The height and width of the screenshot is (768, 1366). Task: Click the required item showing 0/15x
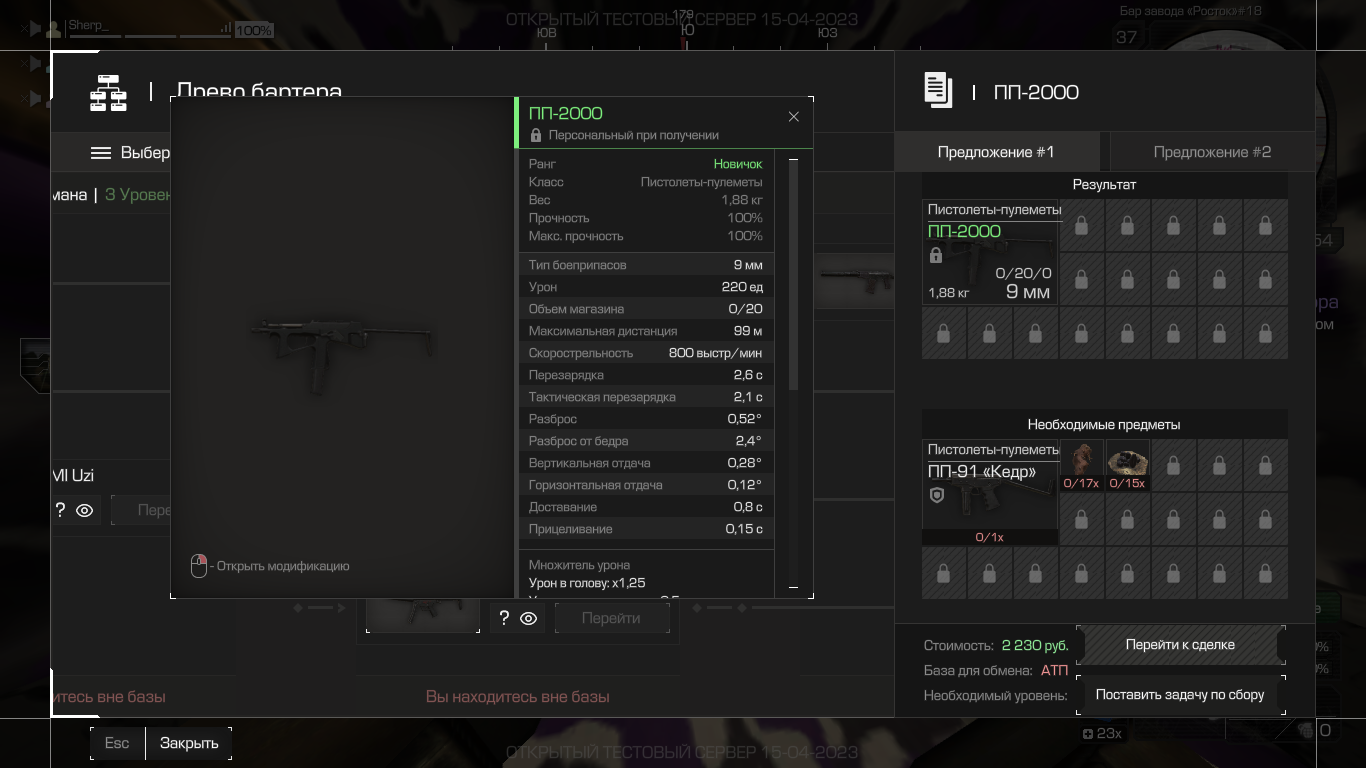pyautogui.click(x=1127, y=466)
